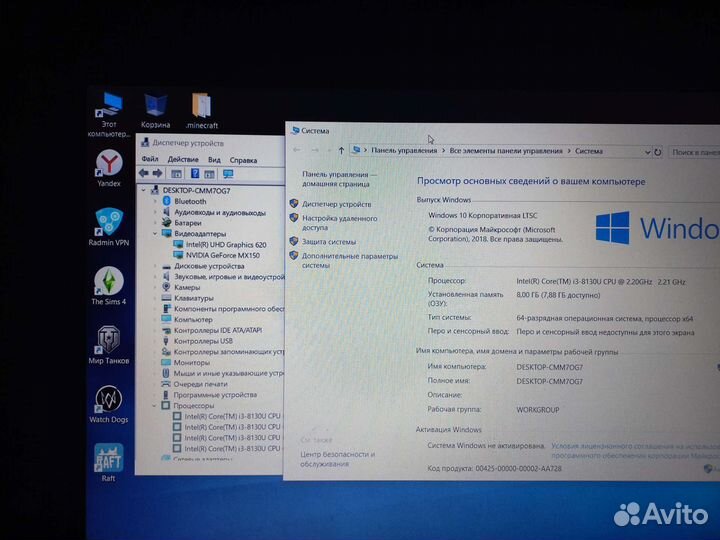720x540 pixels.
Task: Launch the Watch Dogs shortcut
Action: [109, 404]
